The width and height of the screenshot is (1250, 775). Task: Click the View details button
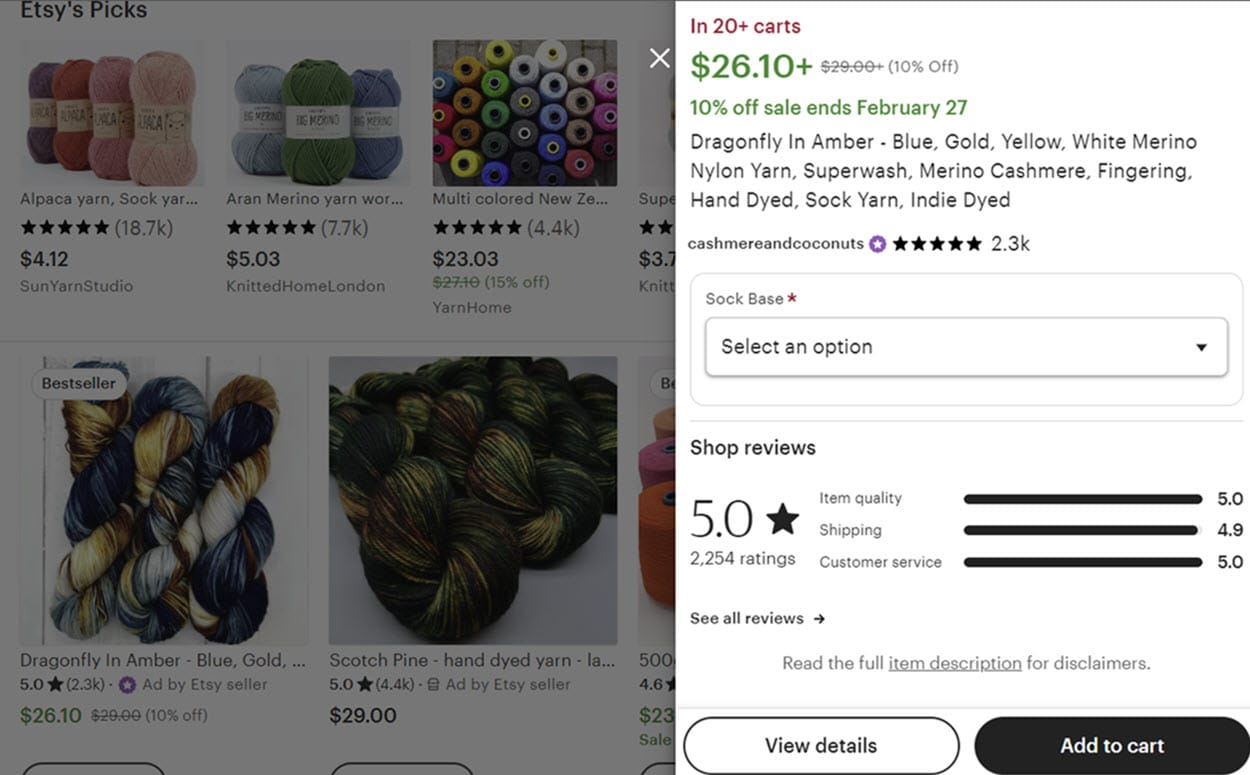pos(820,745)
